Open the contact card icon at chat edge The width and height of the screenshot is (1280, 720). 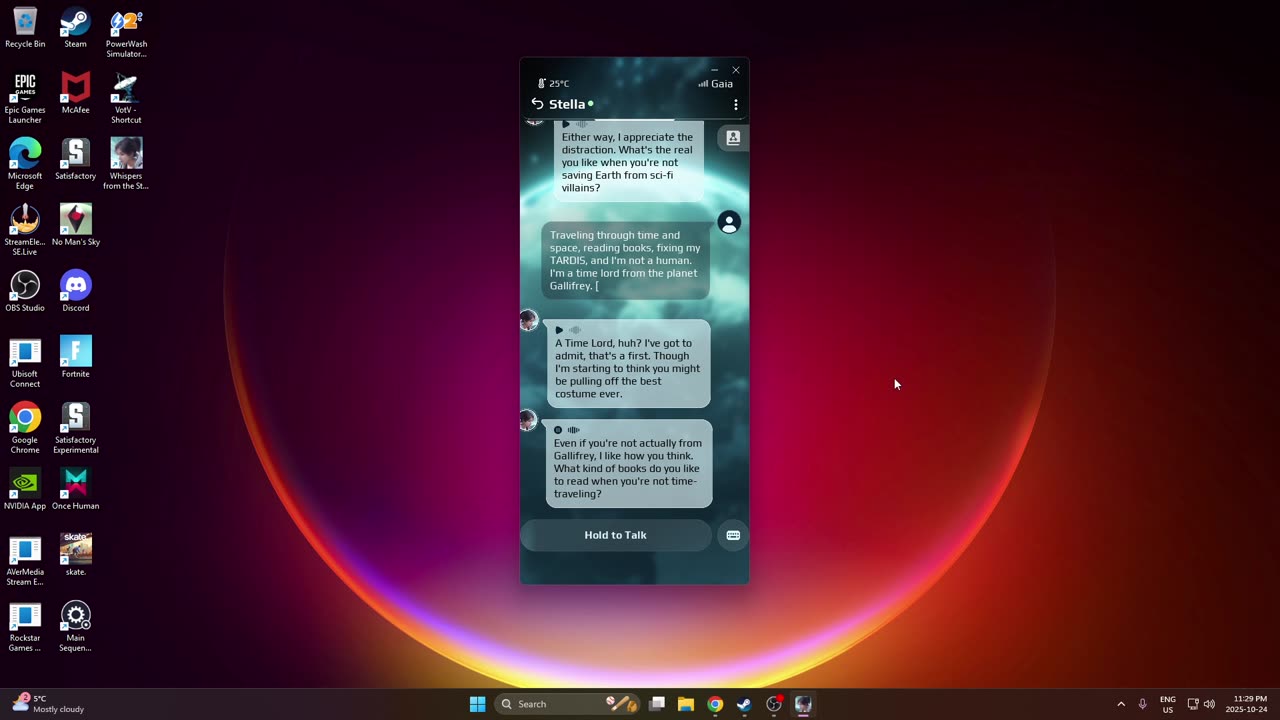tap(733, 138)
